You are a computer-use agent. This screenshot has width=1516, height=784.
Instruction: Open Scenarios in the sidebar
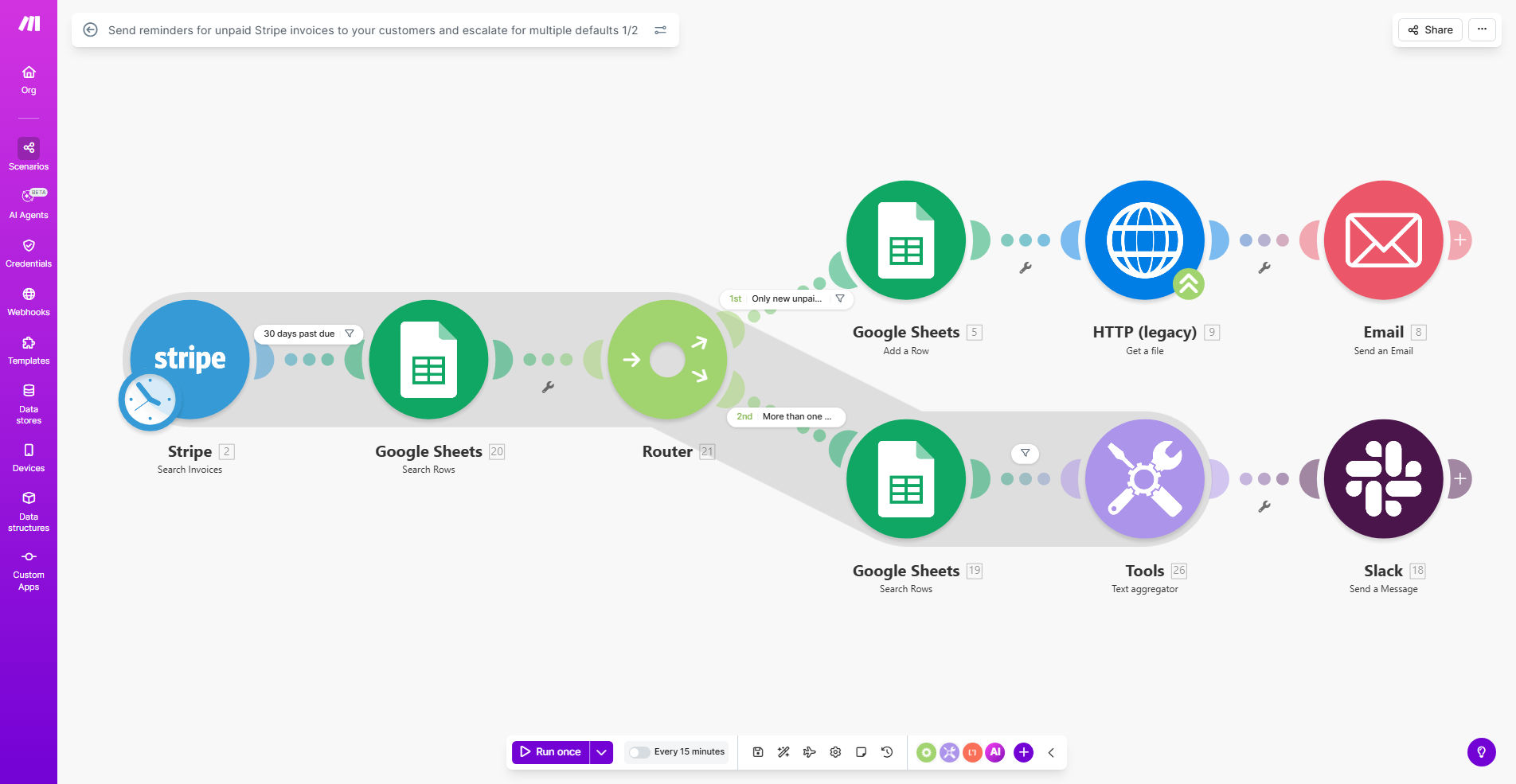click(x=29, y=154)
